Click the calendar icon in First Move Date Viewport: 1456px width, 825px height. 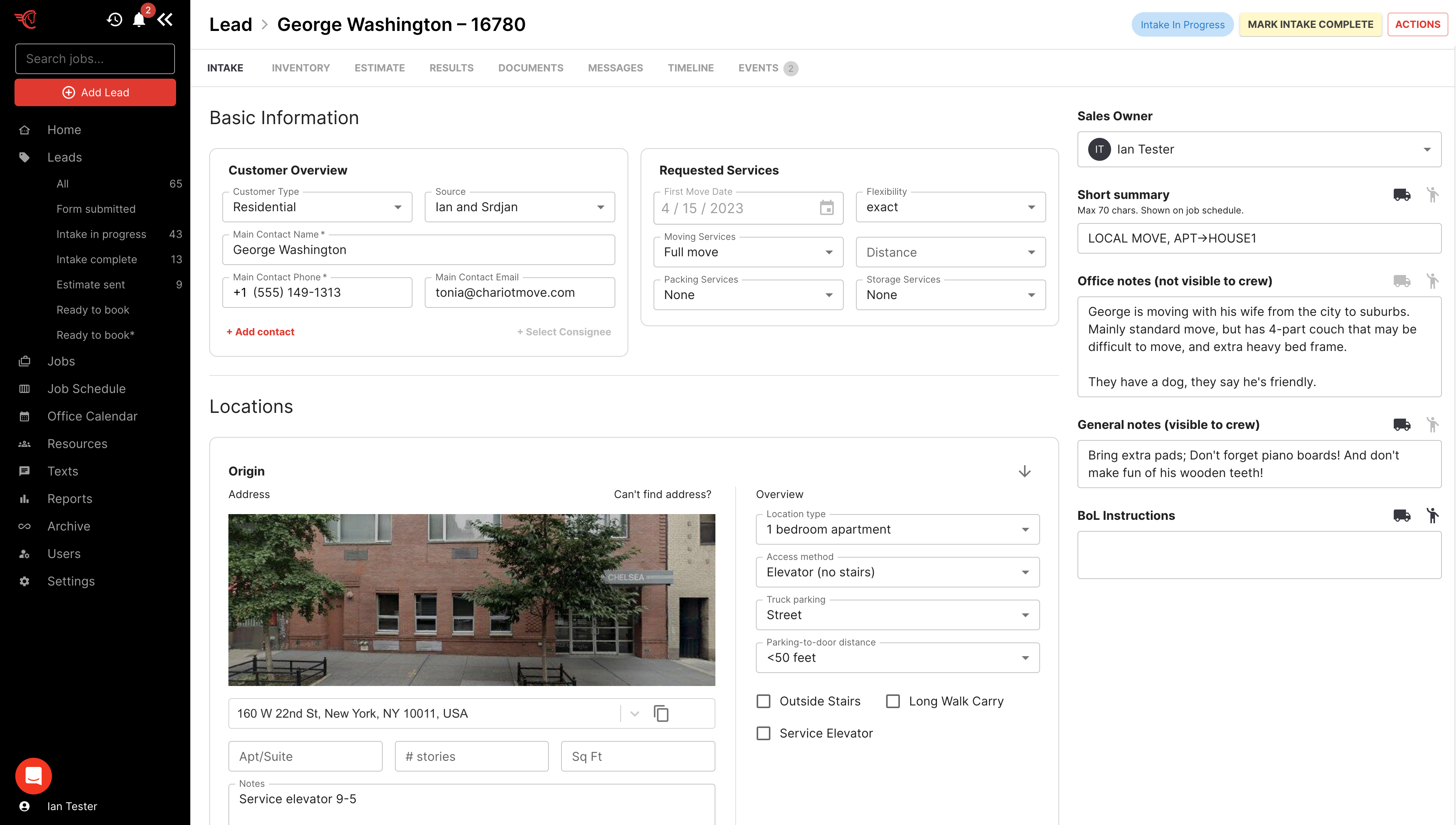tap(827, 208)
